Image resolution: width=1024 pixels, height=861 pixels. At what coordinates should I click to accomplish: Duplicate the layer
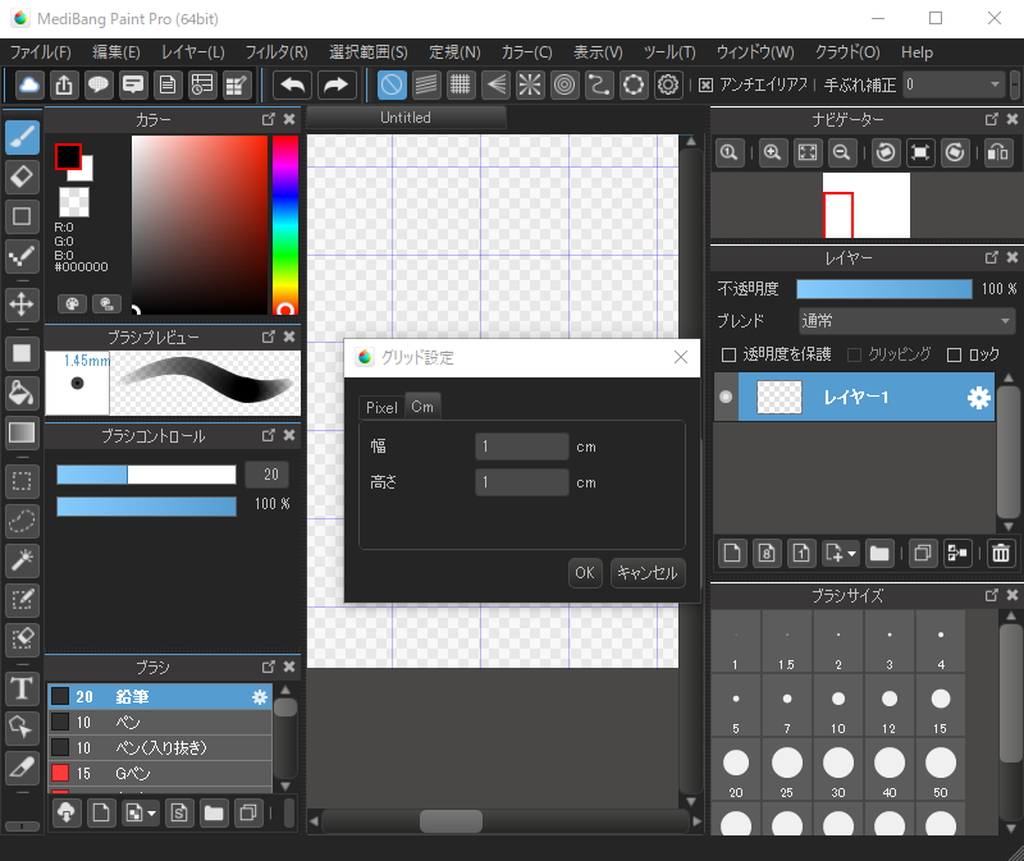pos(923,553)
